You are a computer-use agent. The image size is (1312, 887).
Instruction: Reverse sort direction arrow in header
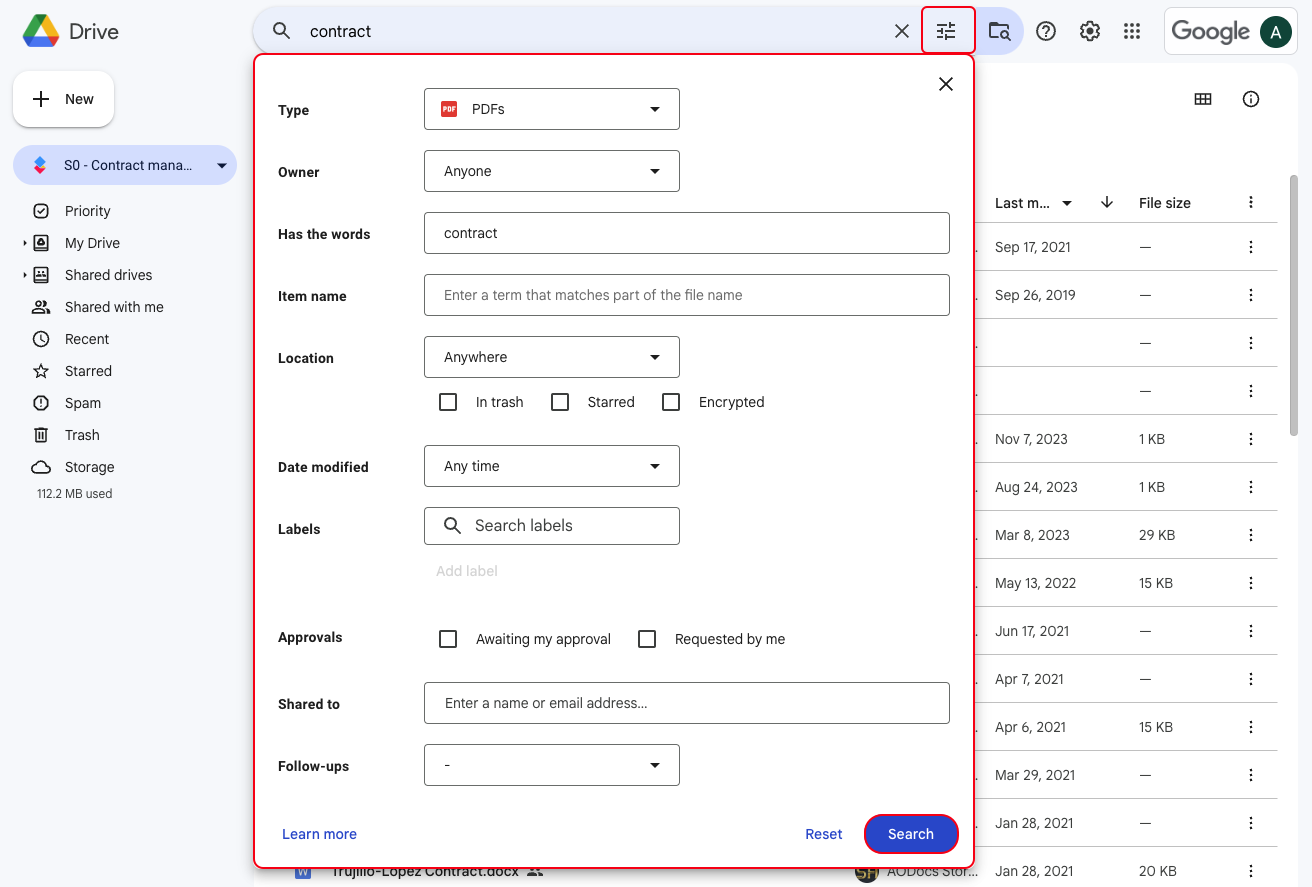(1107, 203)
